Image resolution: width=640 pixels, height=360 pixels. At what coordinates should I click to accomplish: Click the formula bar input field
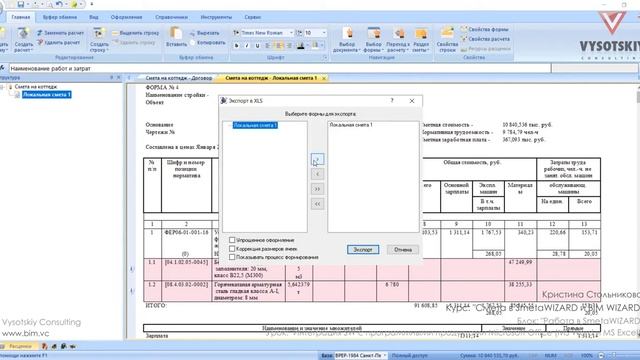[280, 69]
